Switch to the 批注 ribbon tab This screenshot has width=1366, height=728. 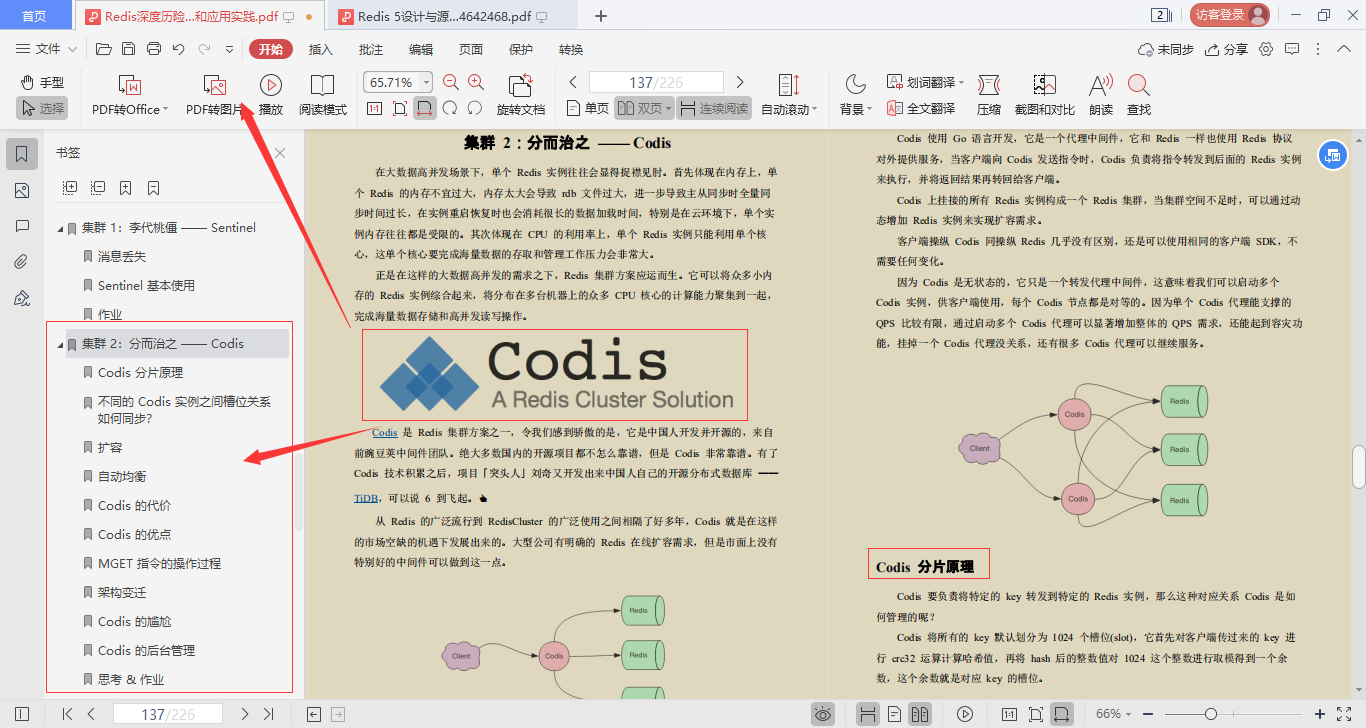[371, 49]
